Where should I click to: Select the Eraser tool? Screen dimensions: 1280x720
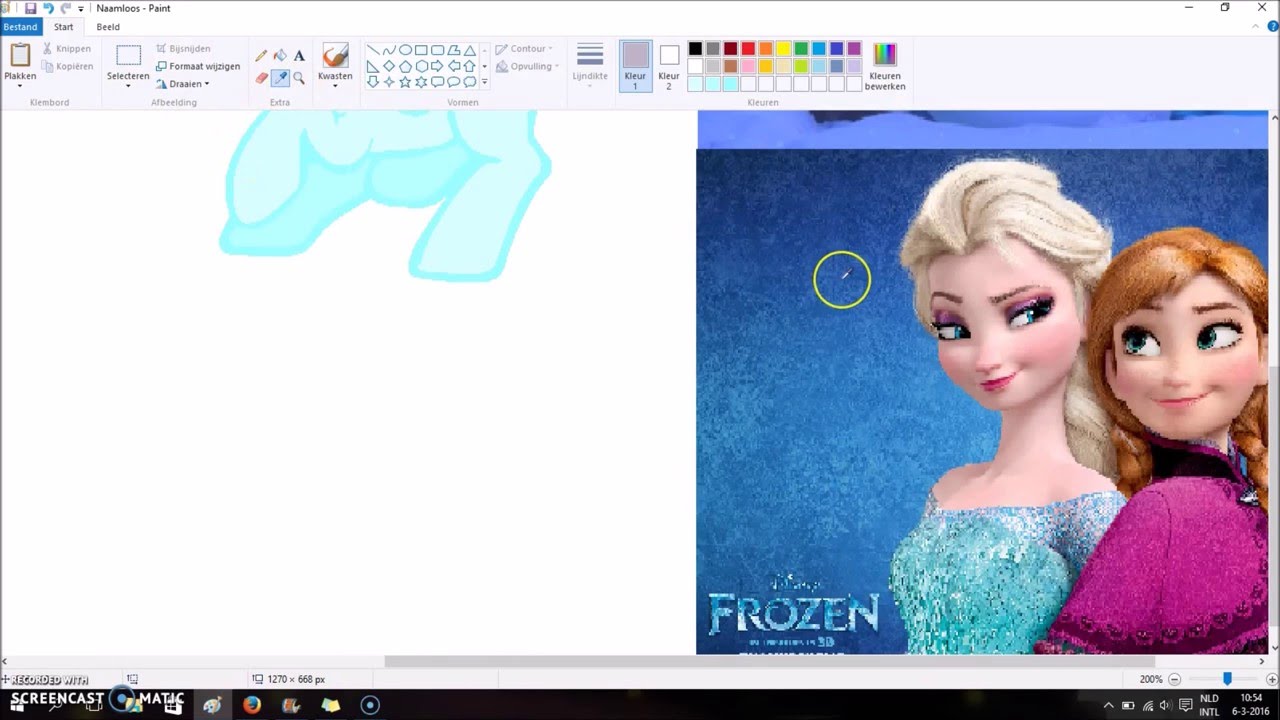coord(261,77)
